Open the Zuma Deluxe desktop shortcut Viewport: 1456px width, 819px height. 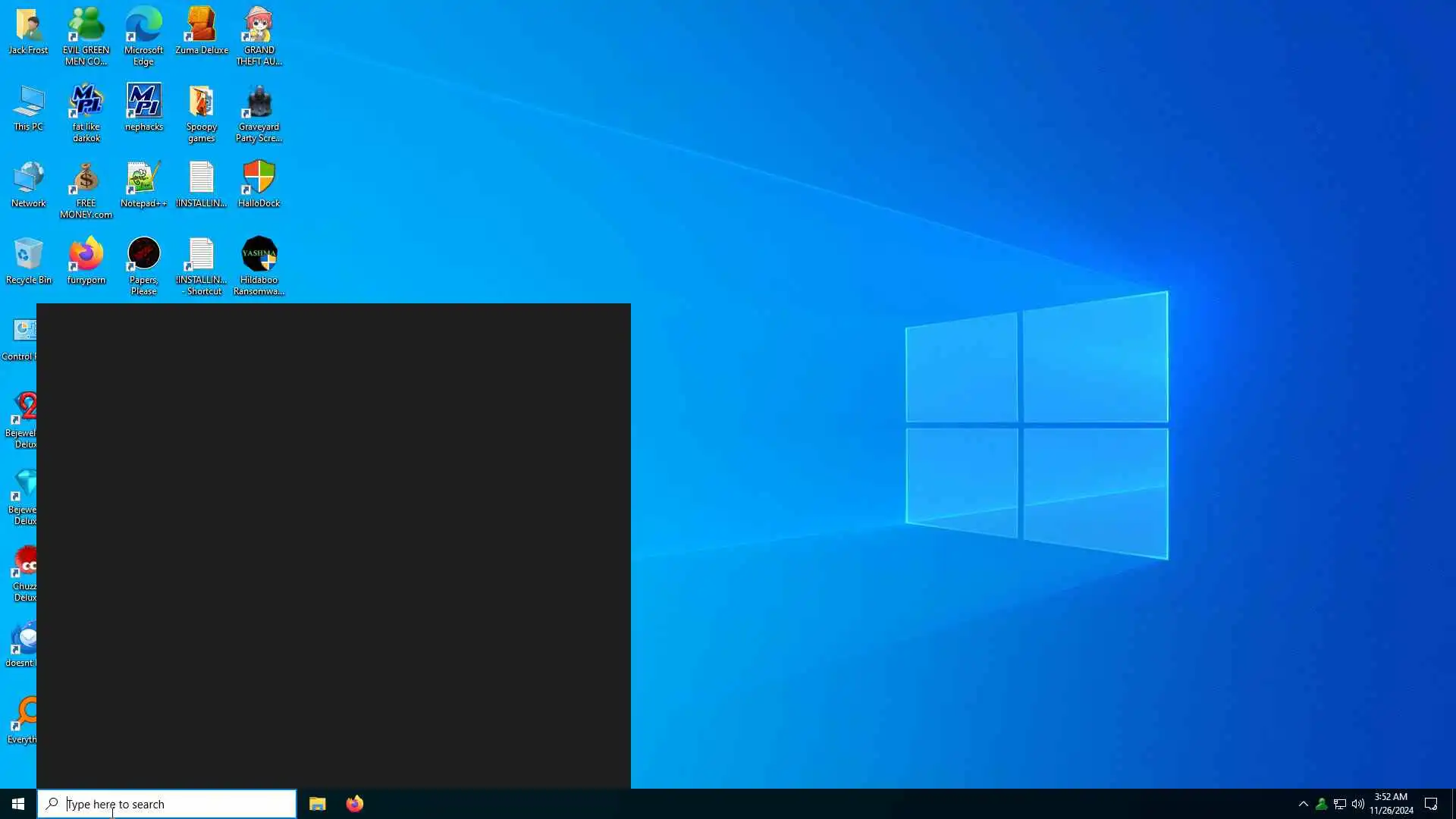tap(201, 27)
